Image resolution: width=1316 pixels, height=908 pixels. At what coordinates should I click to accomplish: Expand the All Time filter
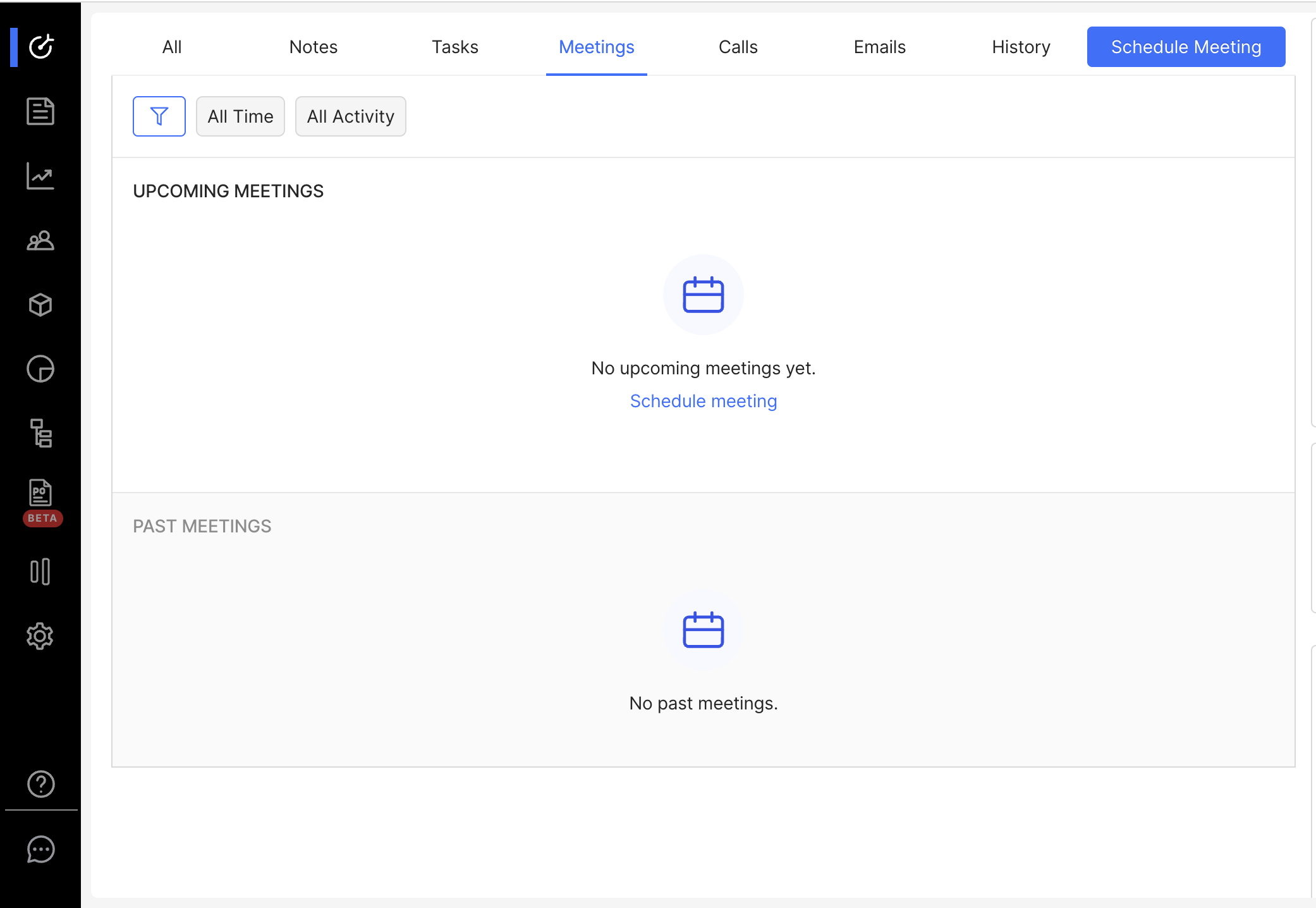[240, 116]
